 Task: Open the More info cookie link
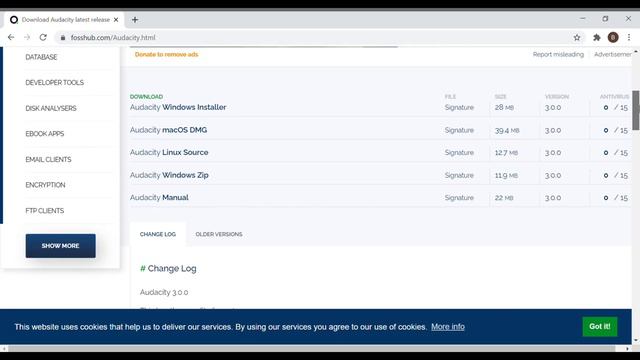[448, 327]
